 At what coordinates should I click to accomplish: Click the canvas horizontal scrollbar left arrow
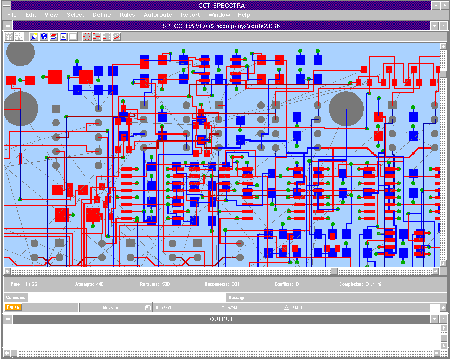(7, 271)
